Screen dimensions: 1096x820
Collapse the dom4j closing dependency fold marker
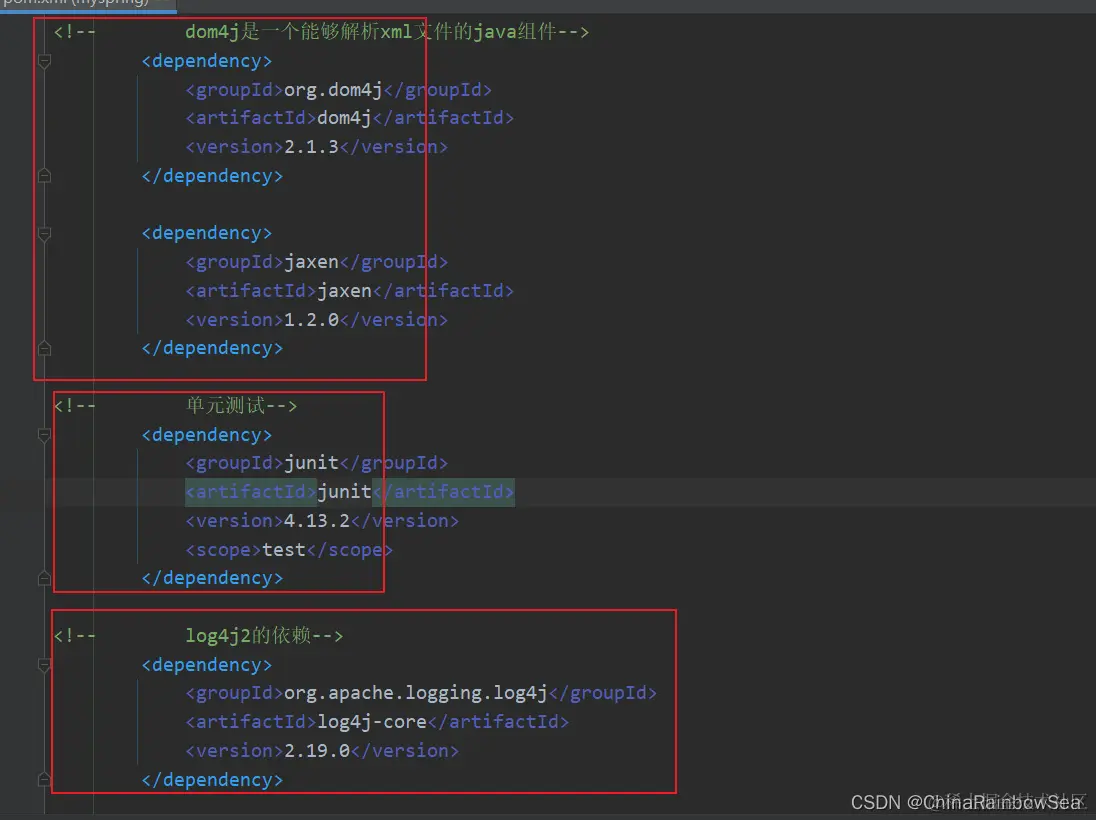click(x=45, y=175)
